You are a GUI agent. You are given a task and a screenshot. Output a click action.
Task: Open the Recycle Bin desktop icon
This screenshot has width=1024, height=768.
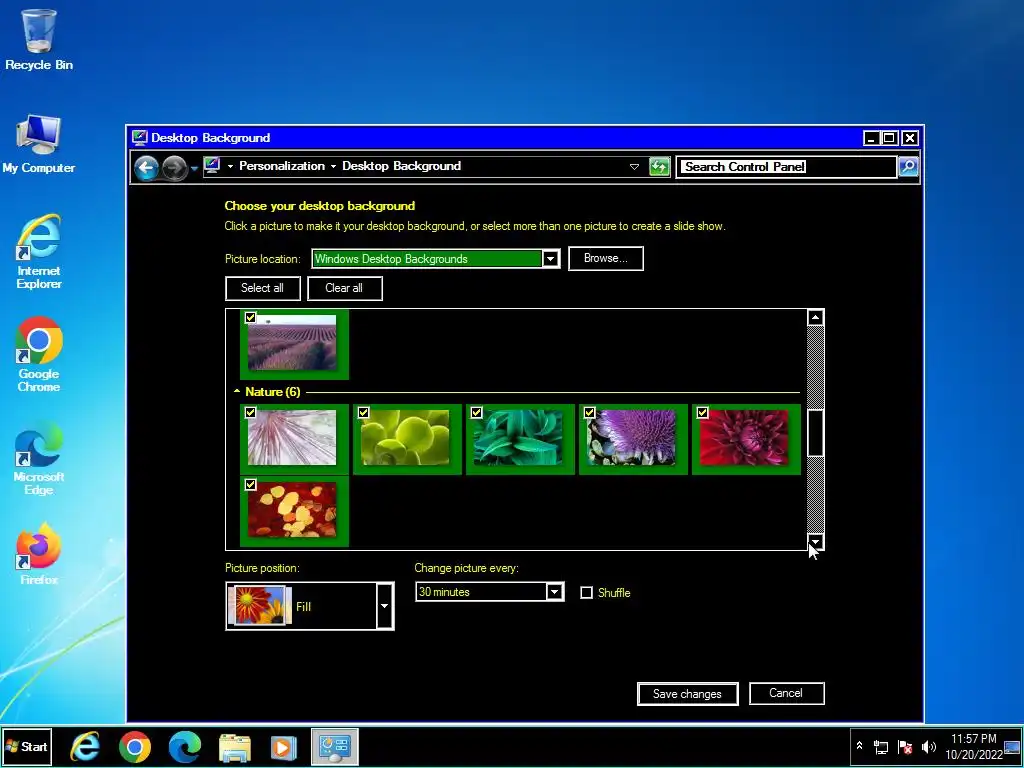(x=39, y=39)
